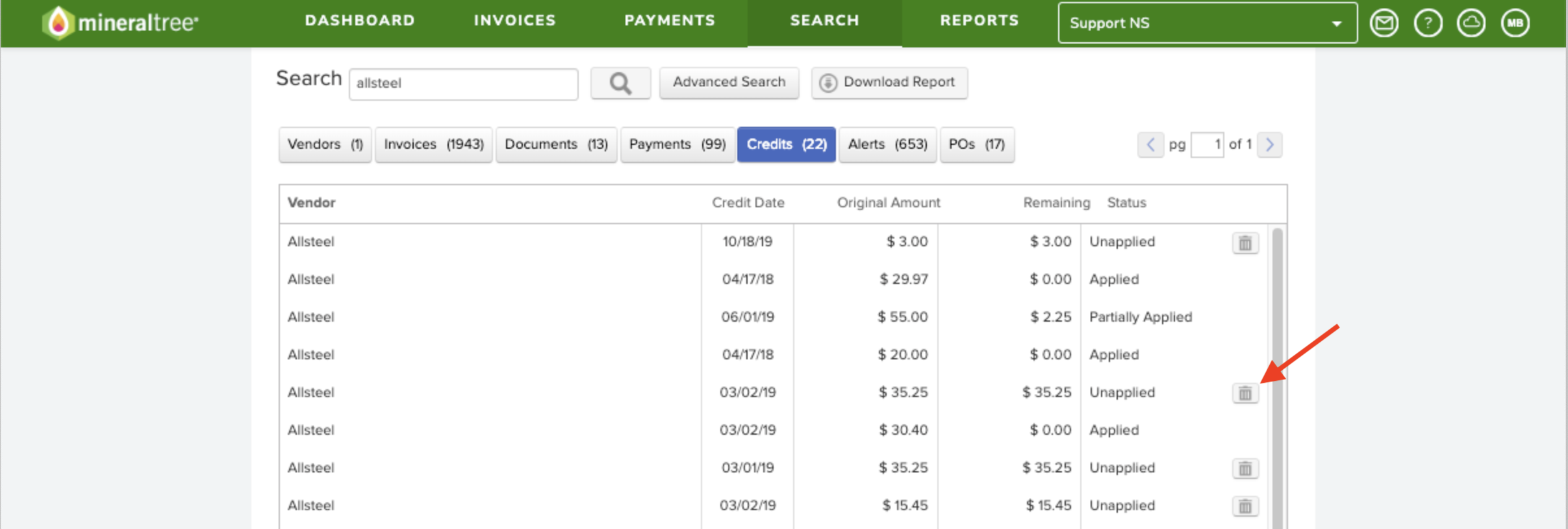Switch to the Documents (13) tab
This screenshot has height=529, width=1568.
[557, 144]
